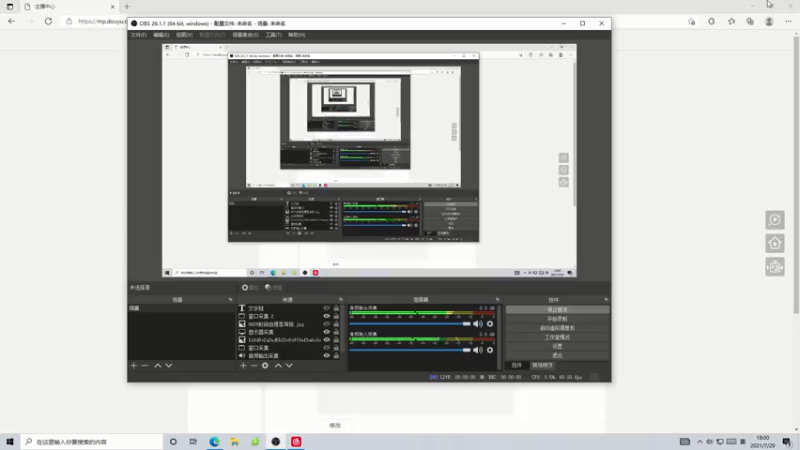This screenshot has width=800, height=450.
Task: Adjust the 音频输入采集 volume slider
Action: click(410, 350)
